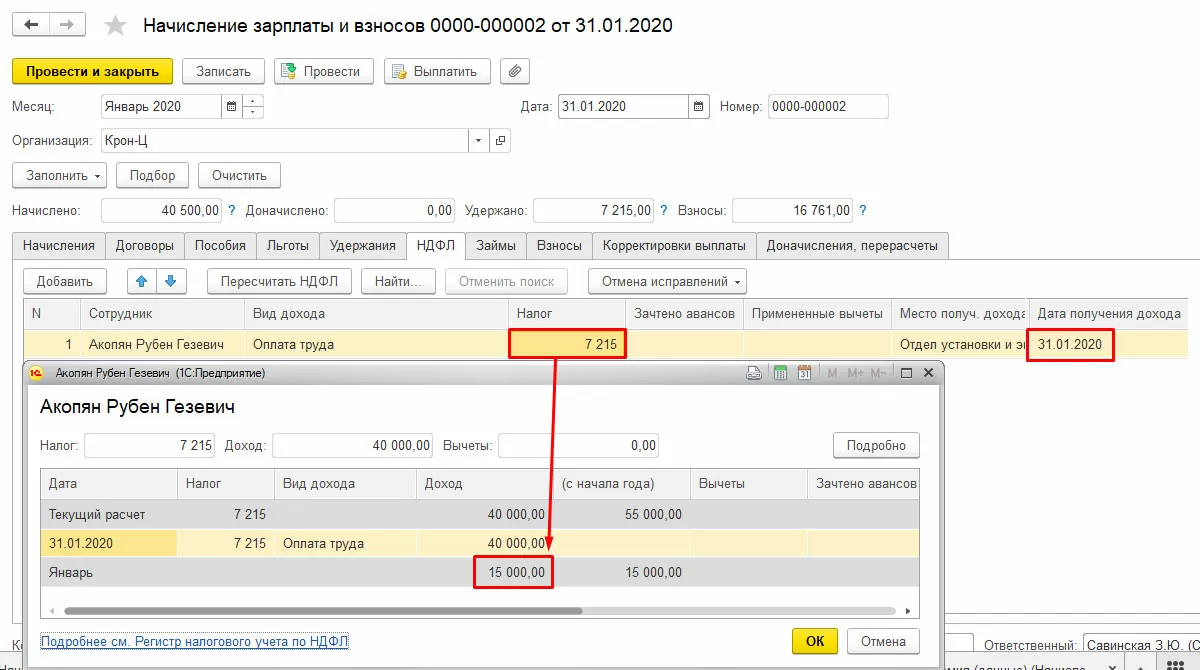Click the 1C logo icon in the popup title
Screen dimensions: 1200x670
(x=37, y=373)
